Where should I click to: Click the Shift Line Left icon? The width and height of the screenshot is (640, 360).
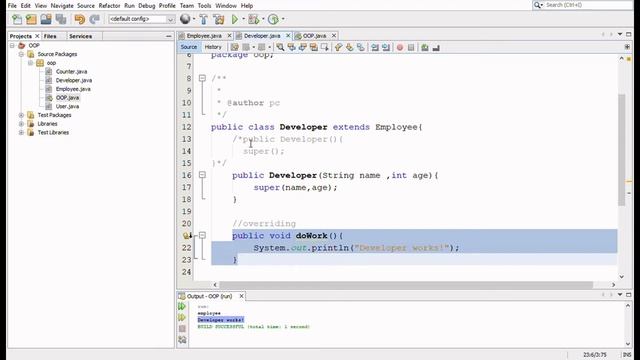[375, 47]
